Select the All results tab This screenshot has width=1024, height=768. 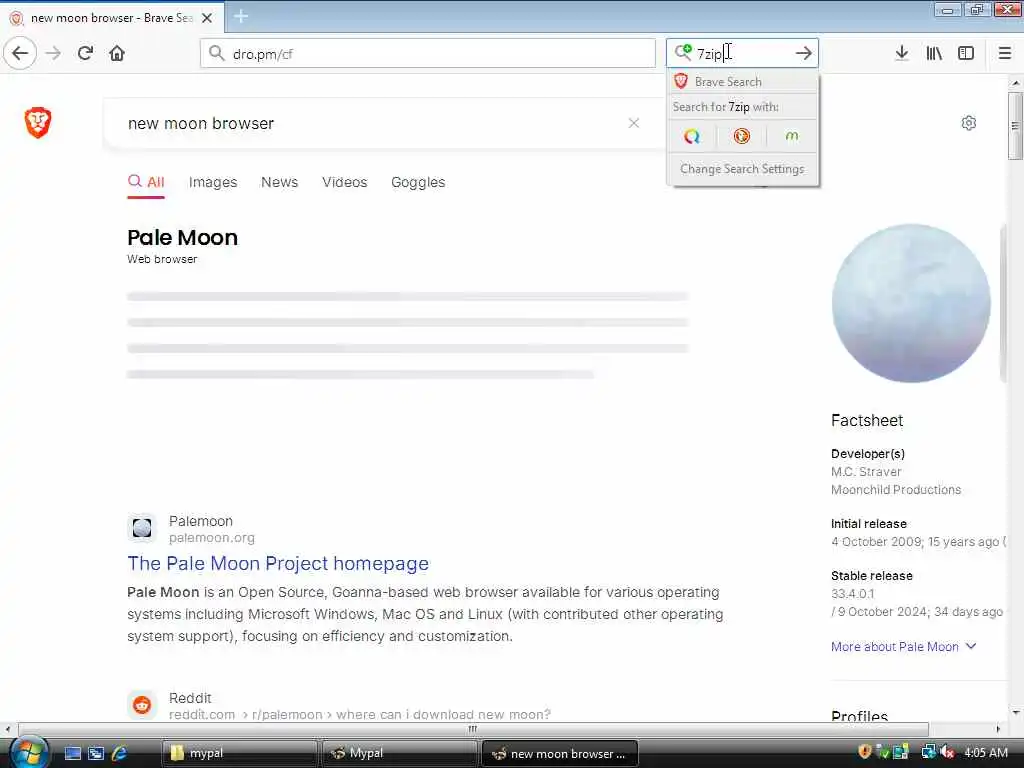click(146, 182)
